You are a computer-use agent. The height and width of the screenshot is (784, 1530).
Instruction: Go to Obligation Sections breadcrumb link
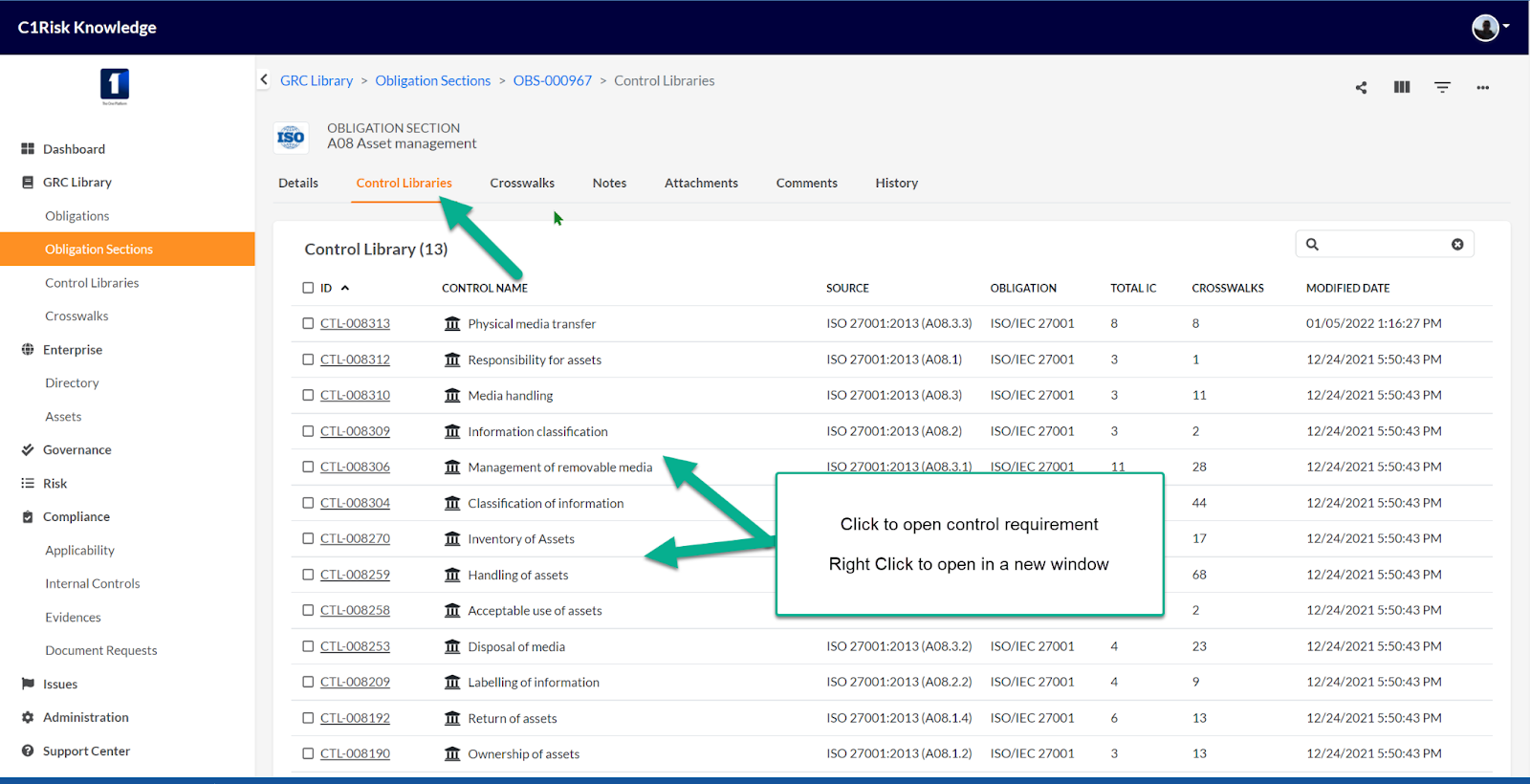[432, 80]
